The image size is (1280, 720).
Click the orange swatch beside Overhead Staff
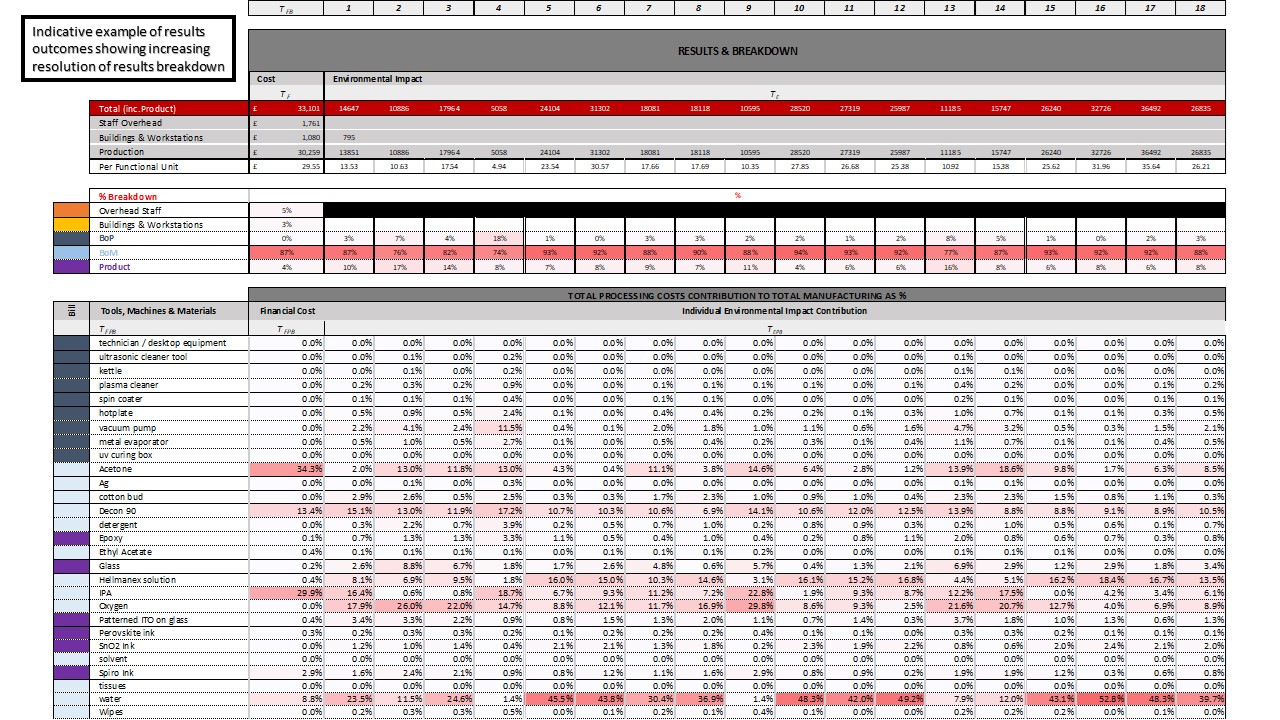pyautogui.click(x=70, y=211)
